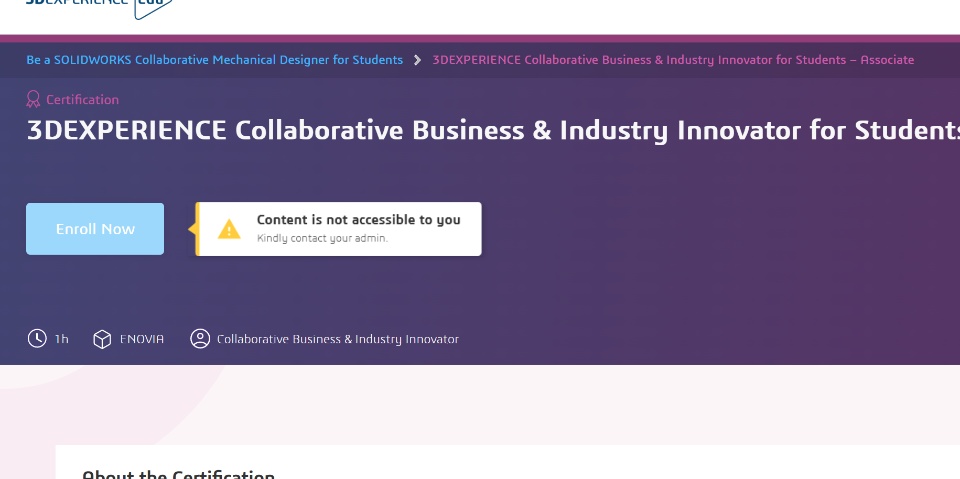The height and width of the screenshot is (479, 960).
Task: Click the yellow warning triangle icon
Action: 229,229
